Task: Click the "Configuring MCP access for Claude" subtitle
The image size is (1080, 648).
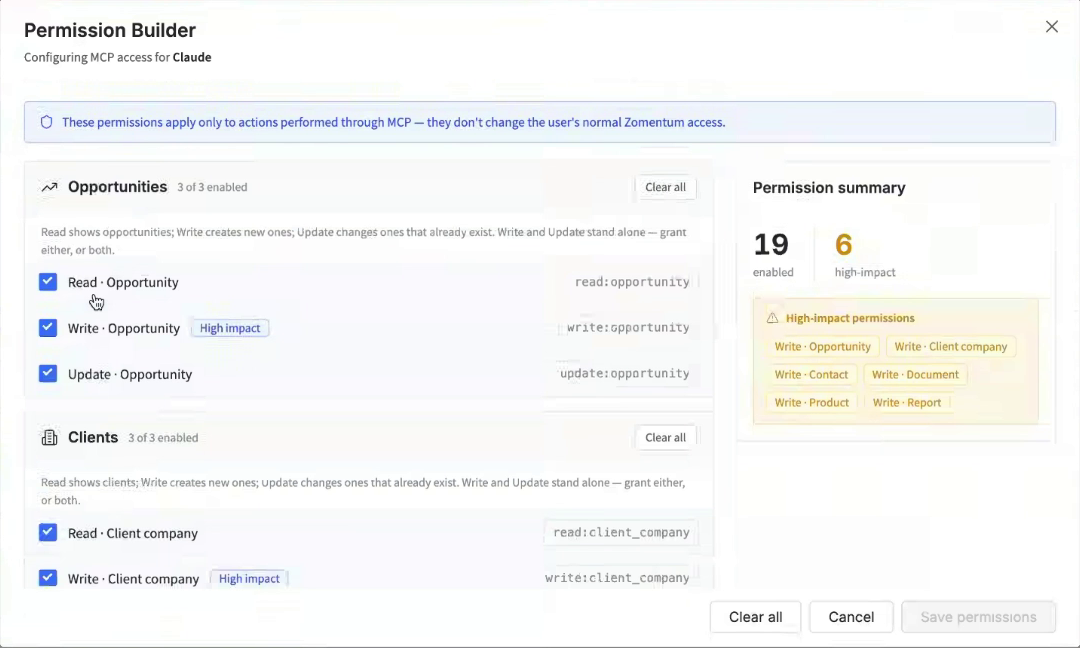Action: tap(118, 57)
